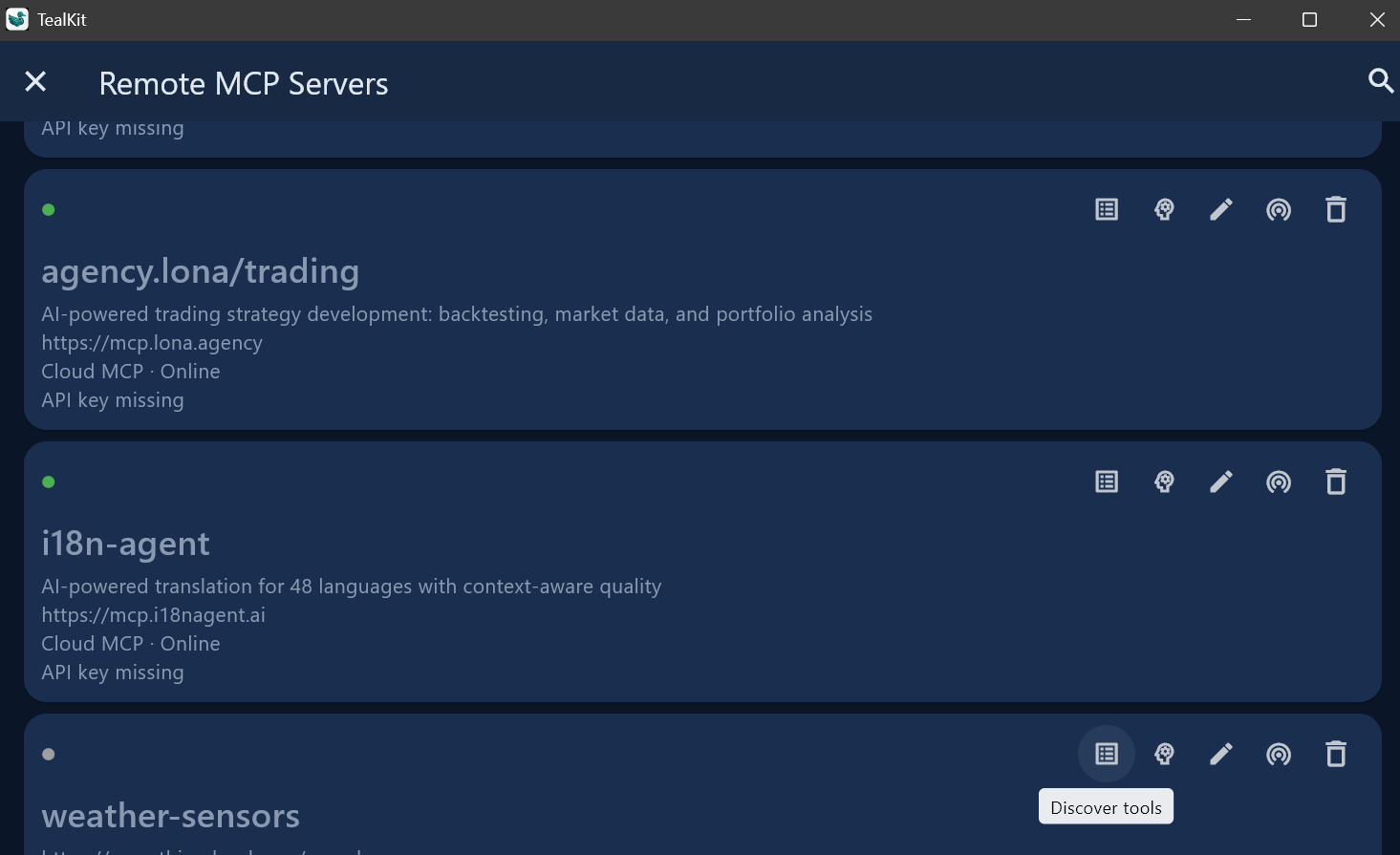The width and height of the screenshot is (1400, 855).
Task: Minimize the TealKit window
Action: (x=1243, y=20)
